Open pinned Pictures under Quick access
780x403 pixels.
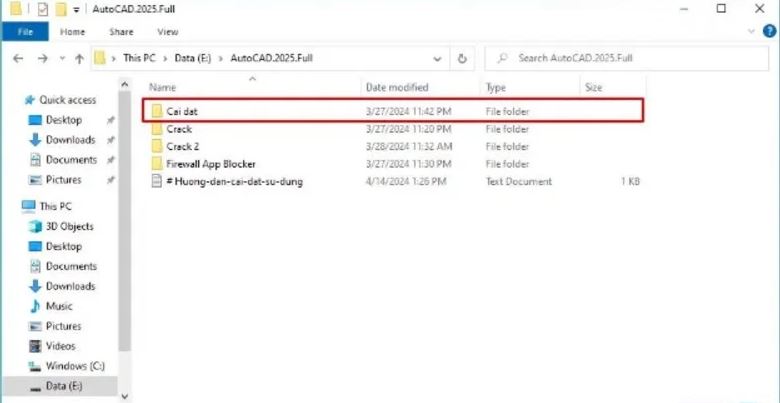(63, 180)
